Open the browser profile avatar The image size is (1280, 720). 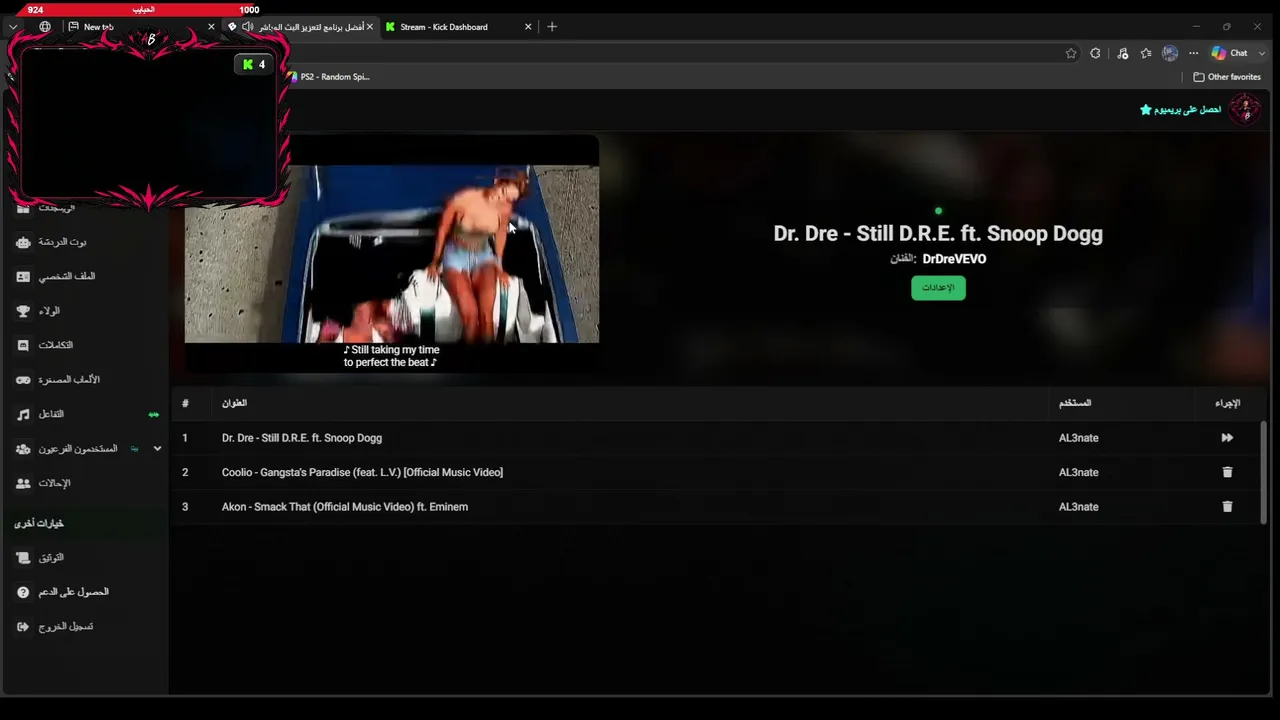pos(1170,53)
